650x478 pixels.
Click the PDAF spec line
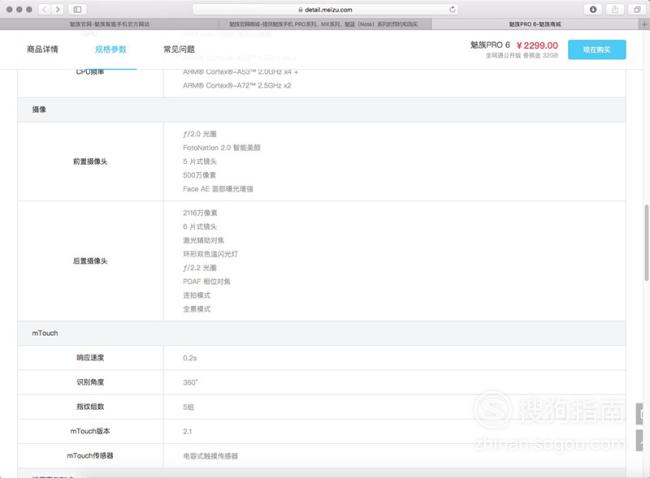(206, 281)
